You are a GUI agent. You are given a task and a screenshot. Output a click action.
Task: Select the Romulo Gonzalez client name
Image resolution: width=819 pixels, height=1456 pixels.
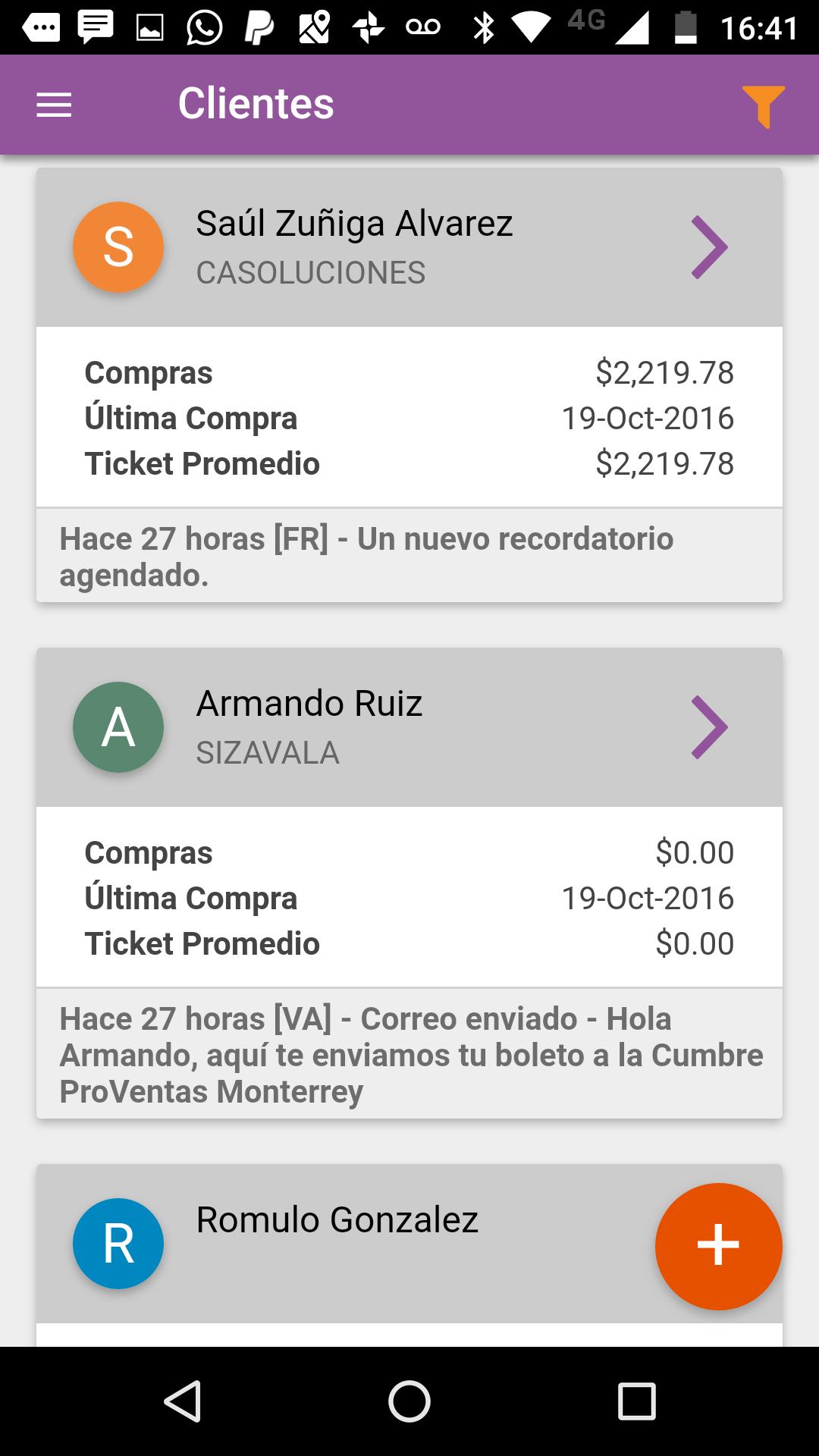(x=337, y=1220)
